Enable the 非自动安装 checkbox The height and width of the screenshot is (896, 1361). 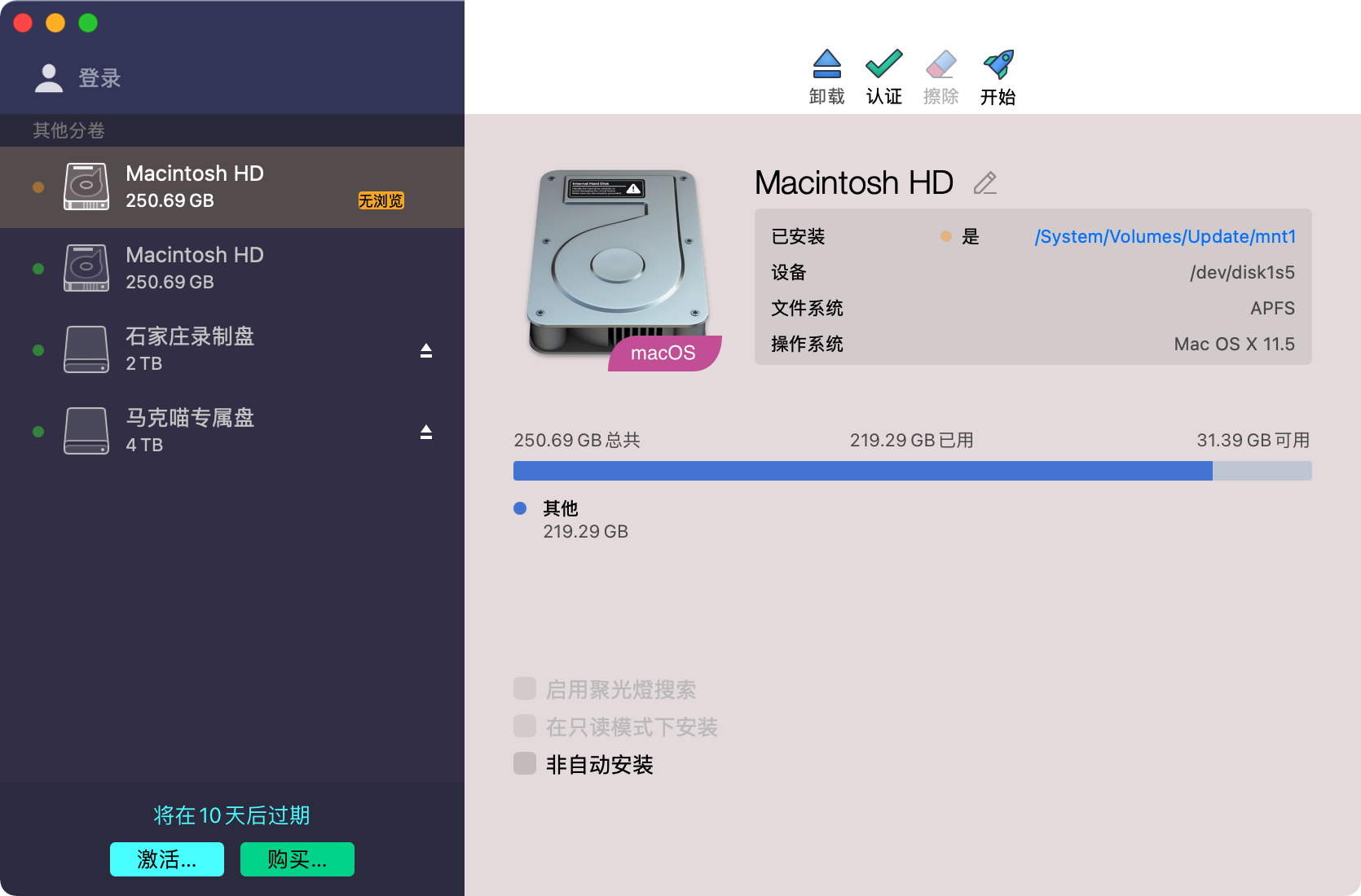click(525, 763)
